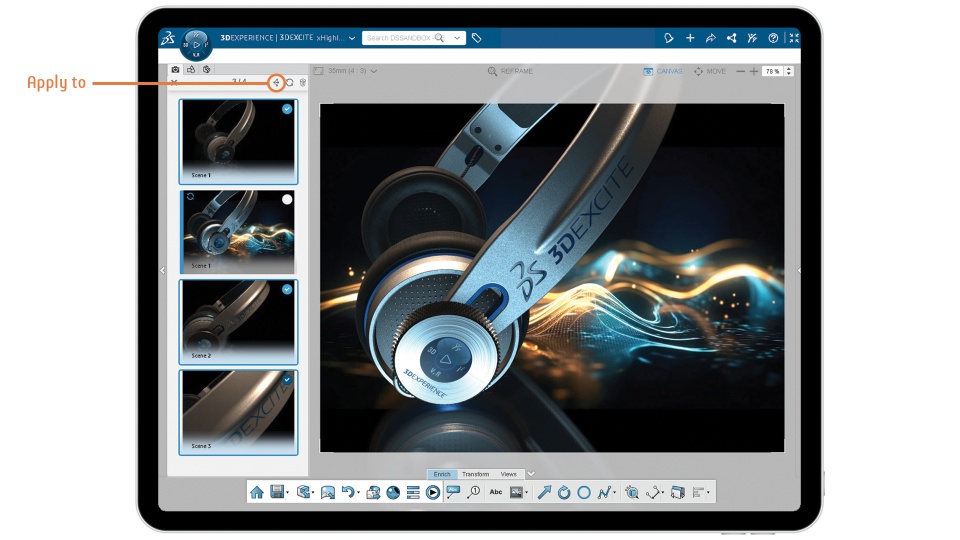Uncheck the first Scene 1 thumbnail checkmark
Viewport: 960px width, 540px height.
287,109
